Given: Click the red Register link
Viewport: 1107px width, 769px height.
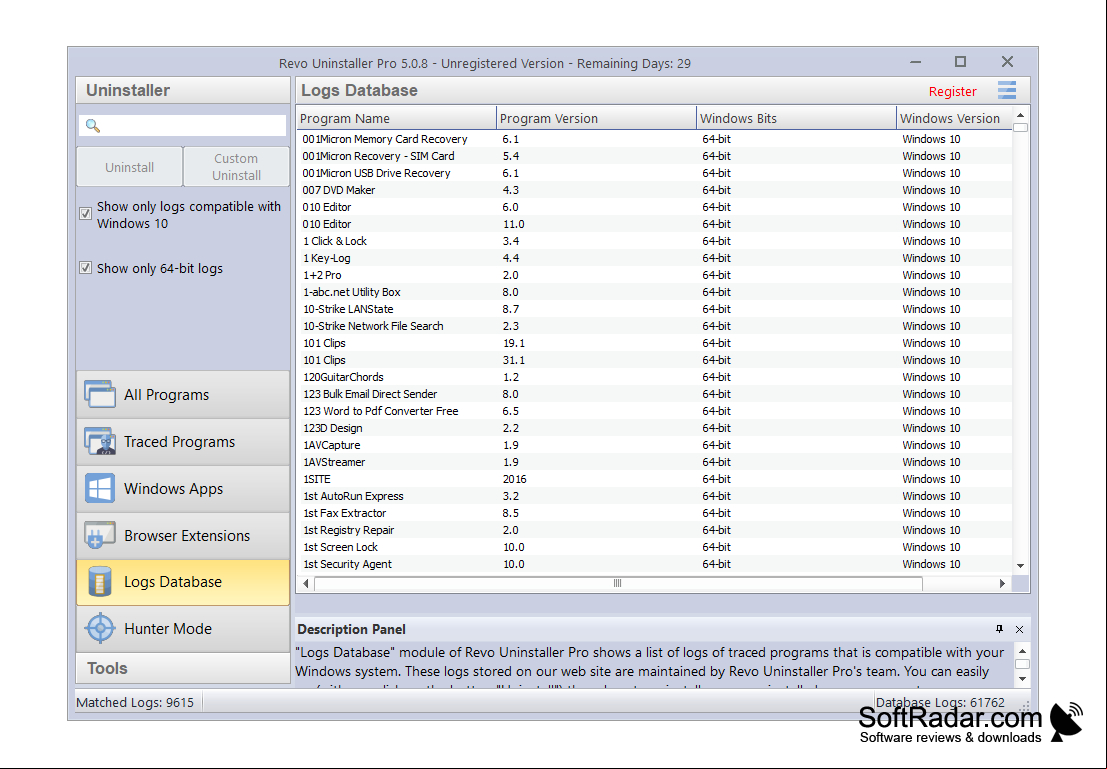Looking at the screenshot, I should coord(952,91).
